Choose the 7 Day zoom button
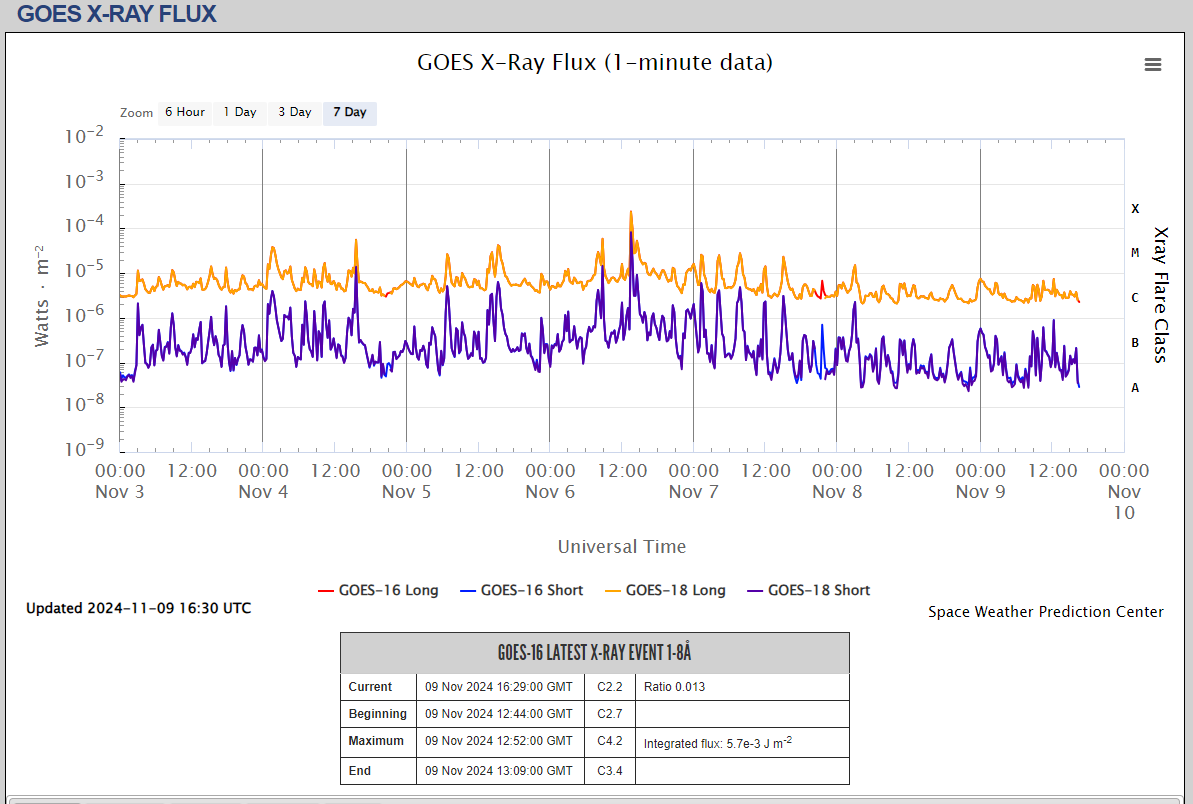The width and height of the screenshot is (1193, 804). pyautogui.click(x=349, y=112)
